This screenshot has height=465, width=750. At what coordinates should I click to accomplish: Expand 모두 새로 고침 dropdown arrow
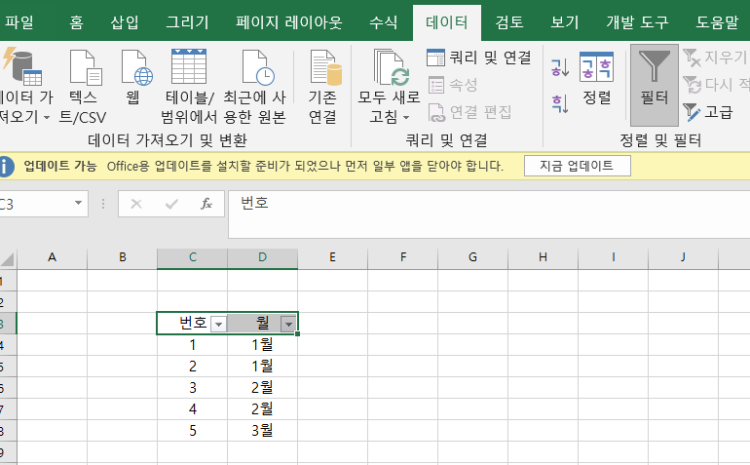tap(407, 117)
